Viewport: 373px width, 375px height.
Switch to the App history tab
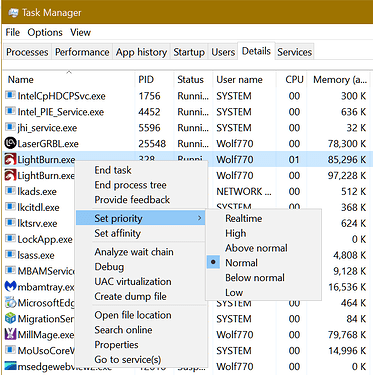(141, 52)
